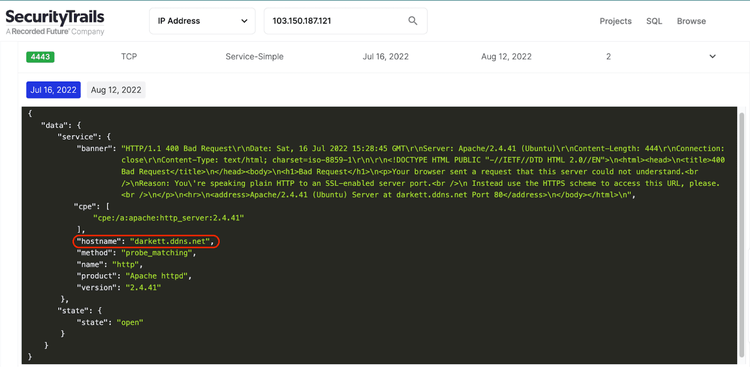The height and width of the screenshot is (368, 750).
Task: Select the Aug 12, 2022 date tab
Action: click(x=116, y=90)
